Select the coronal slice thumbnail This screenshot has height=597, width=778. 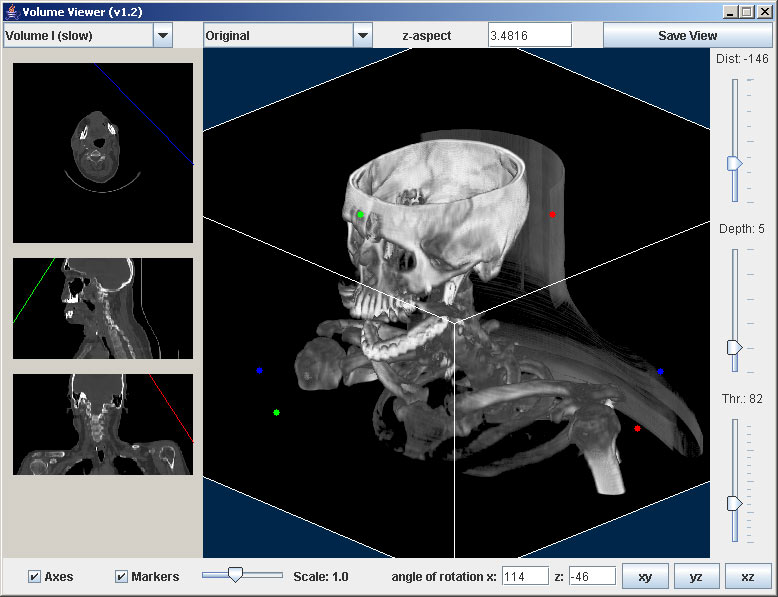tap(103, 424)
